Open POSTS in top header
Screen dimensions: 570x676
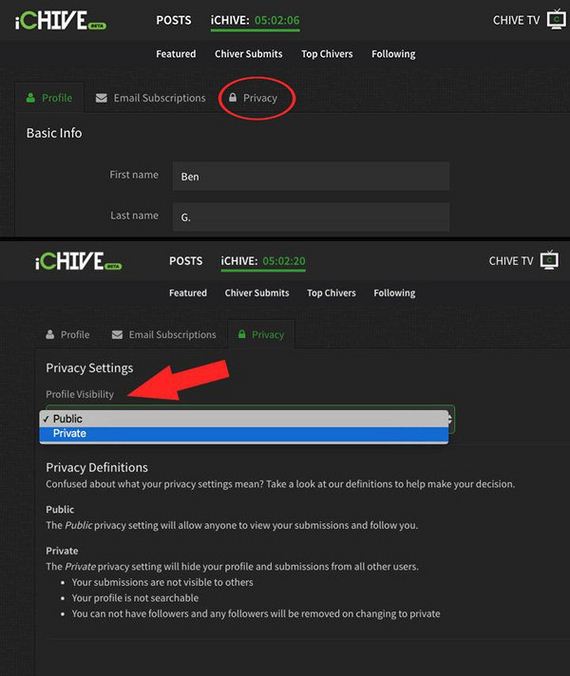(x=174, y=20)
